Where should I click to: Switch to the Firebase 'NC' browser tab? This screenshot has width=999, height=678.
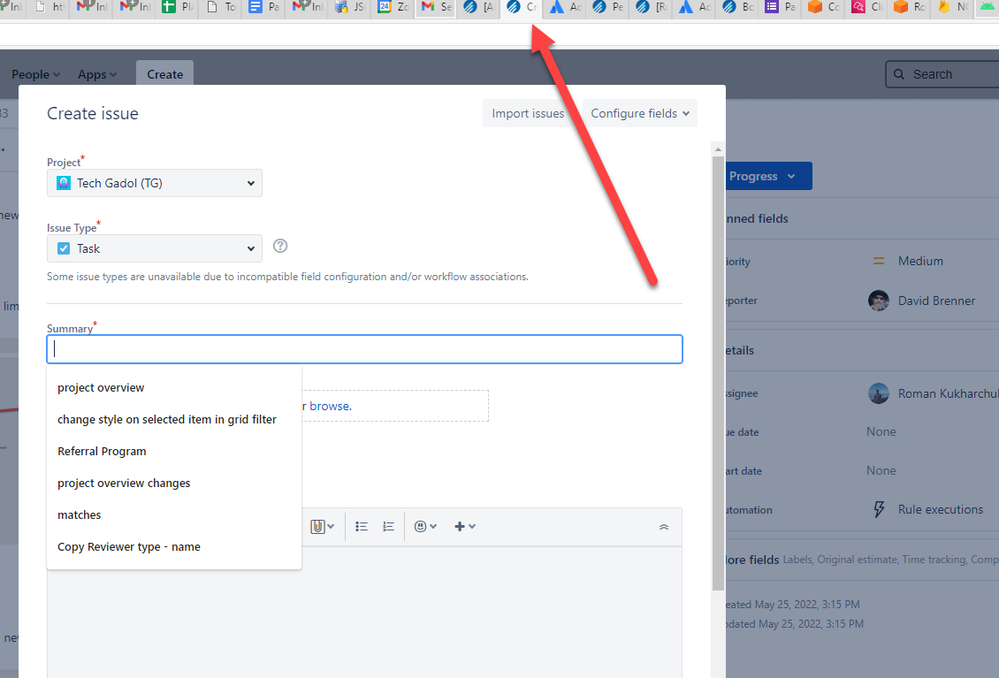coord(954,7)
